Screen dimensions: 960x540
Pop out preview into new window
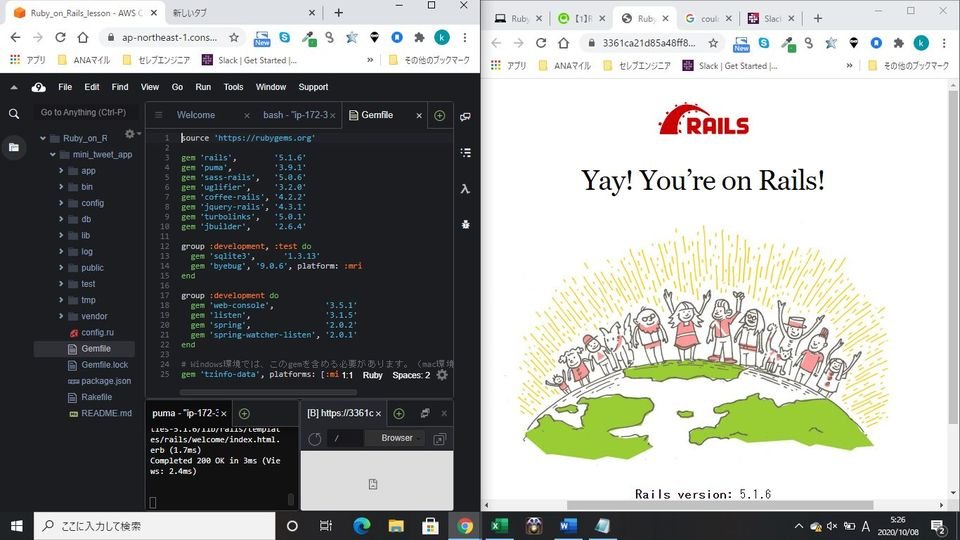coord(440,439)
